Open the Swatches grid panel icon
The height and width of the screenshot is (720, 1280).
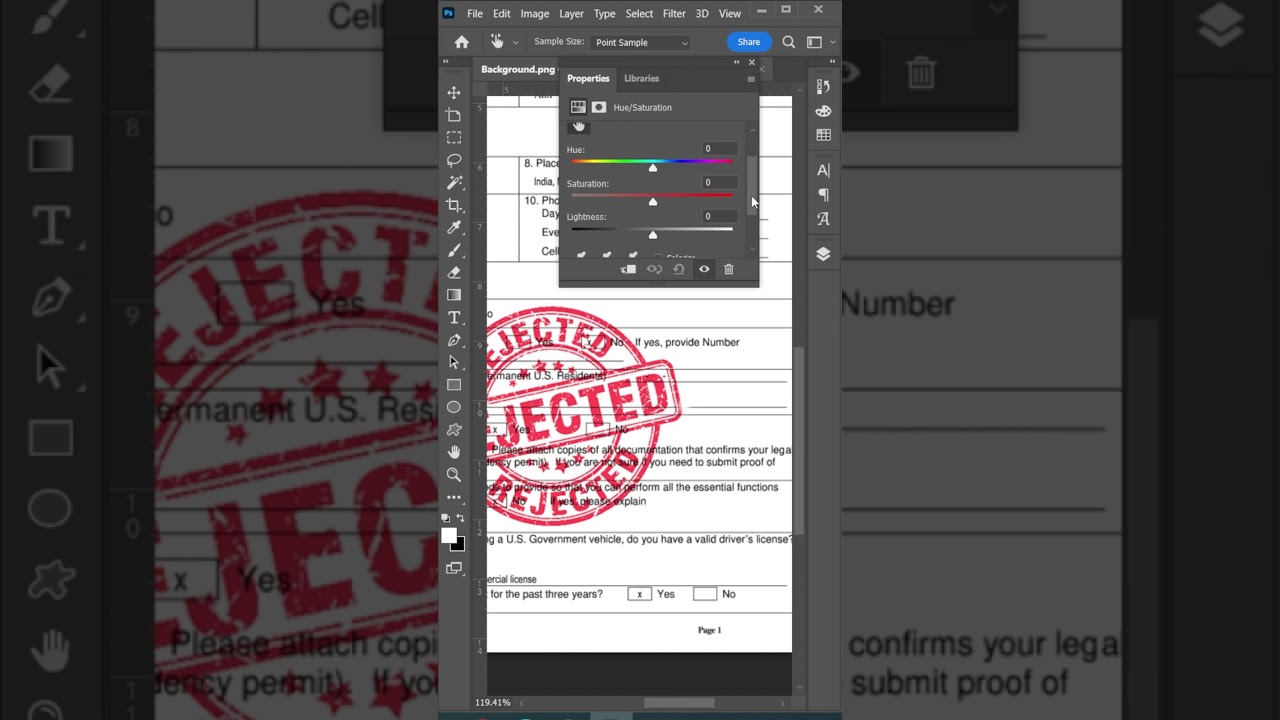[823, 135]
